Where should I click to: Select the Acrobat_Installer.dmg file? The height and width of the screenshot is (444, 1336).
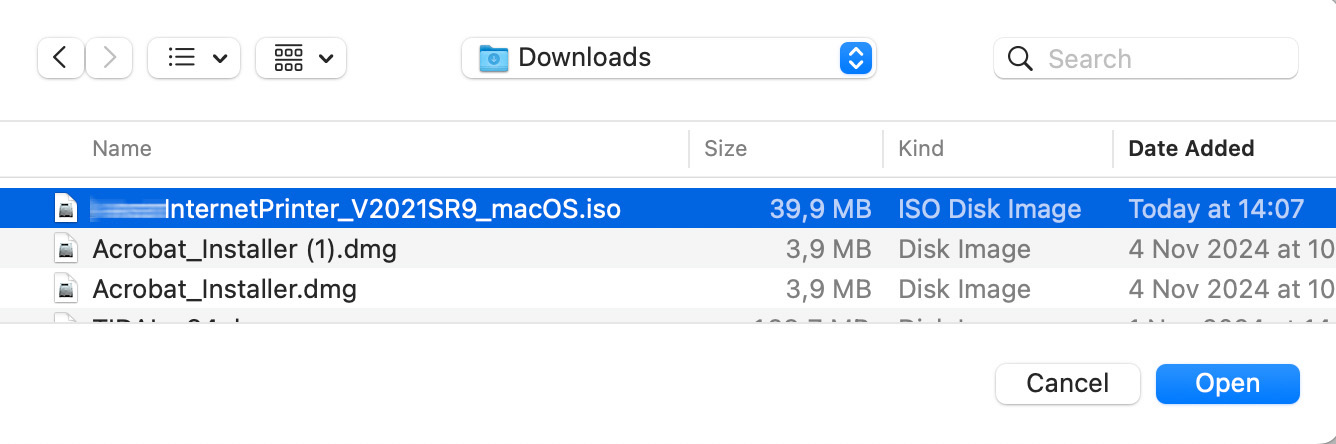point(224,289)
